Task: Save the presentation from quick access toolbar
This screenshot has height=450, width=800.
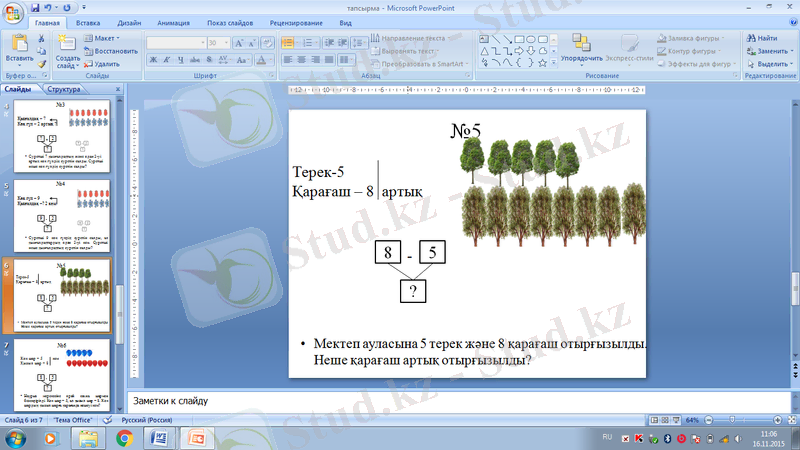Action: [x=37, y=7]
